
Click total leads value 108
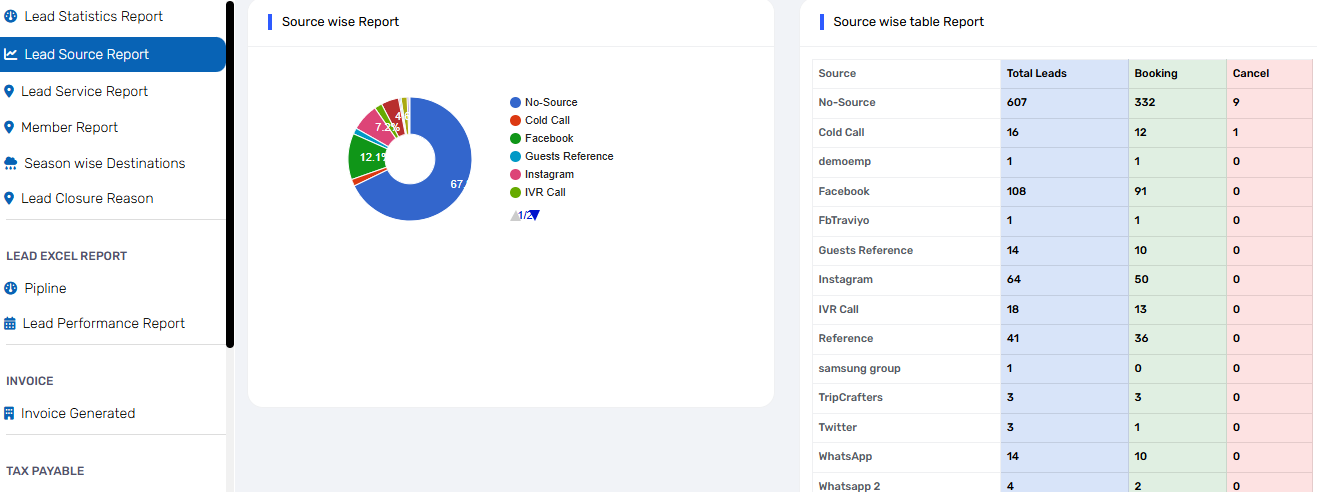[1016, 191]
